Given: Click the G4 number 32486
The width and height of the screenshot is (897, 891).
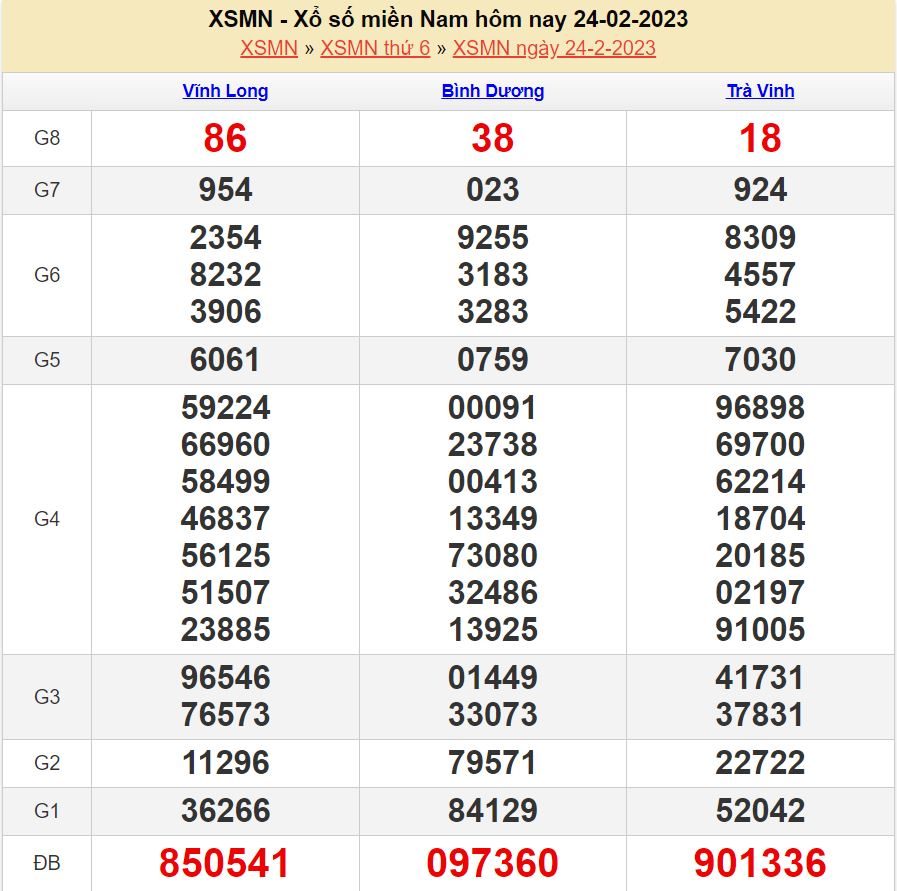Looking at the screenshot, I should click(x=493, y=592).
